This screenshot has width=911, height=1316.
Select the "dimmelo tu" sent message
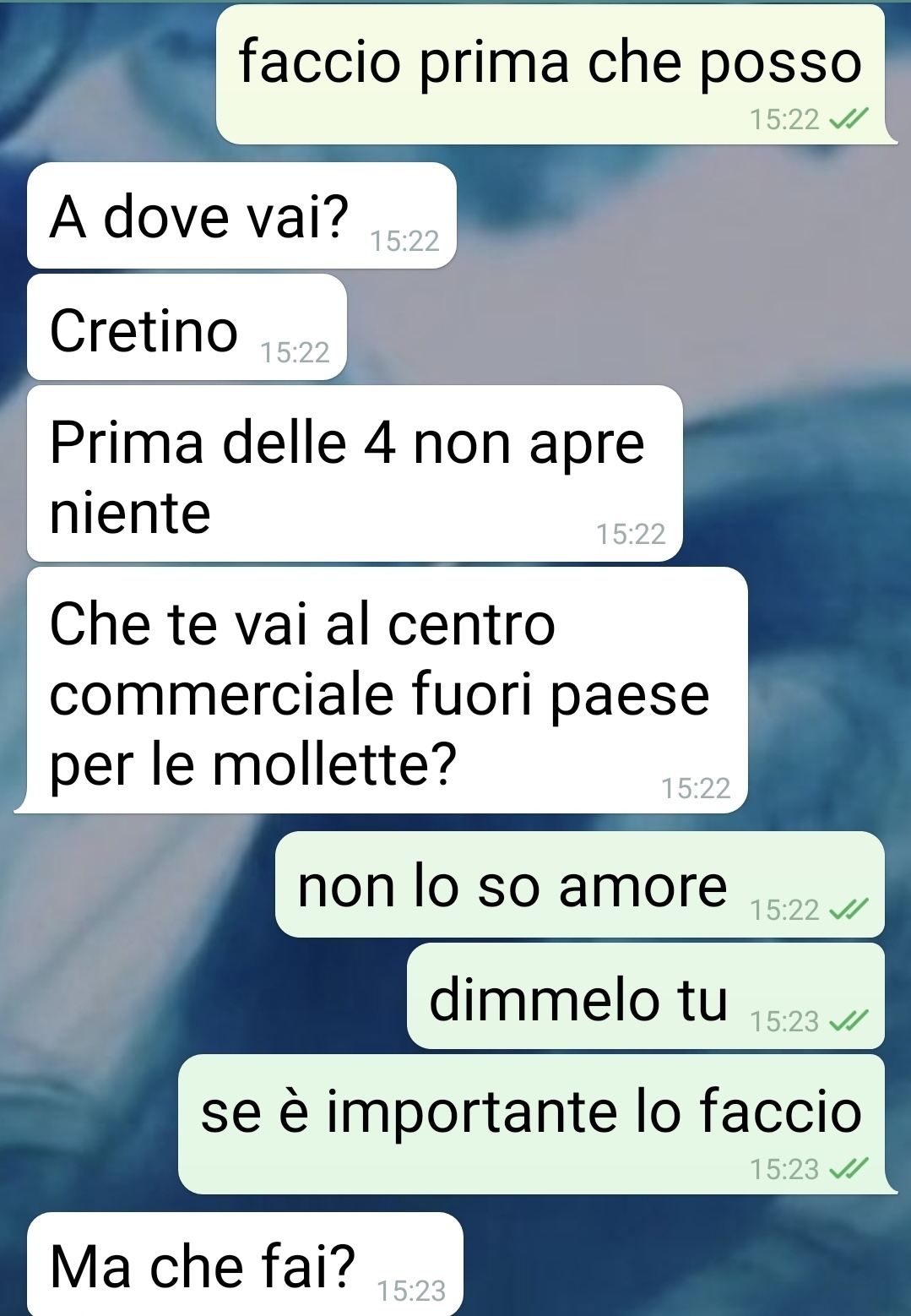tap(646, 996)
